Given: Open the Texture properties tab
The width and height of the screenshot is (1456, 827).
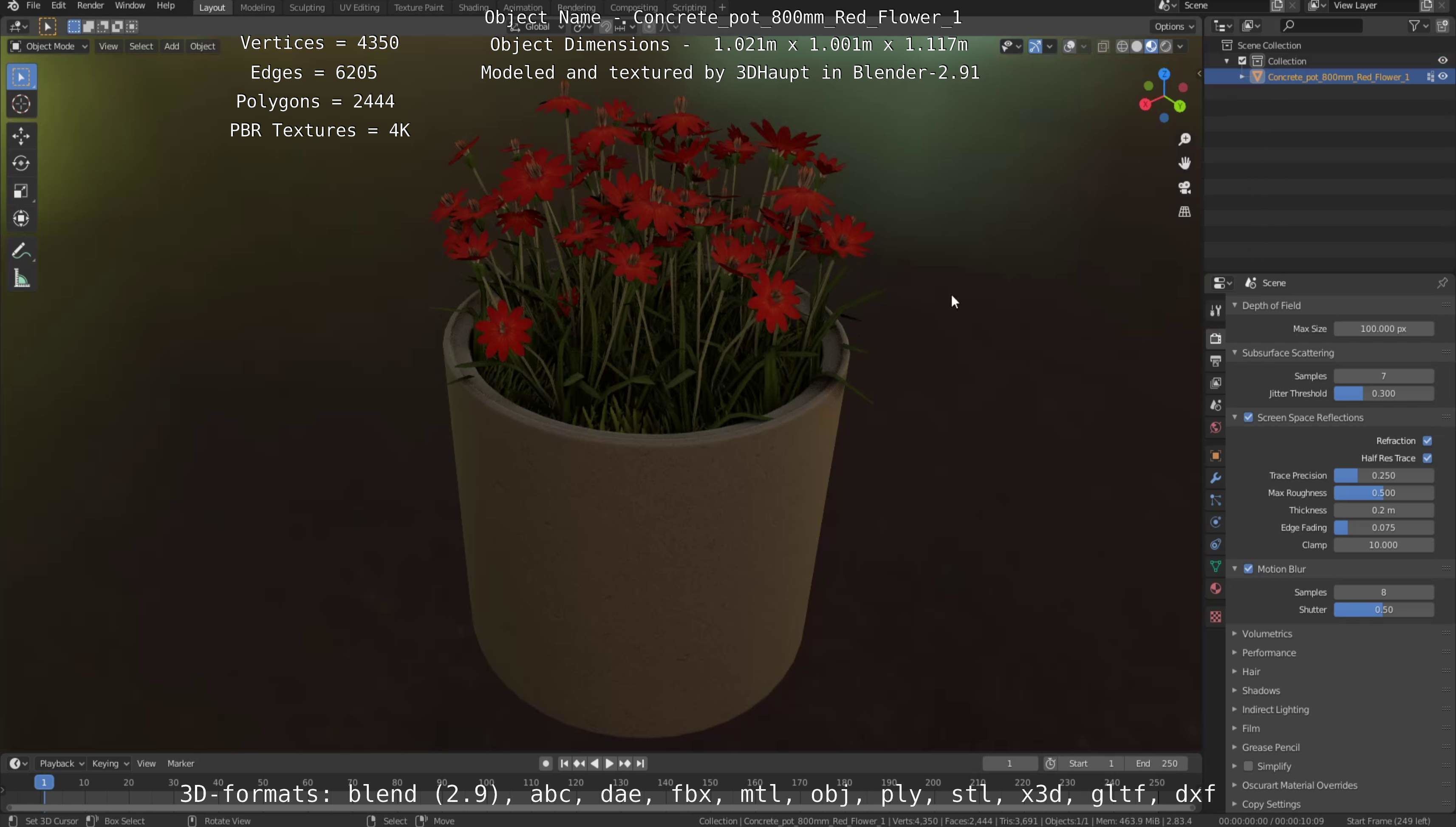Looking at the screenshot, I should [1215, 617].
